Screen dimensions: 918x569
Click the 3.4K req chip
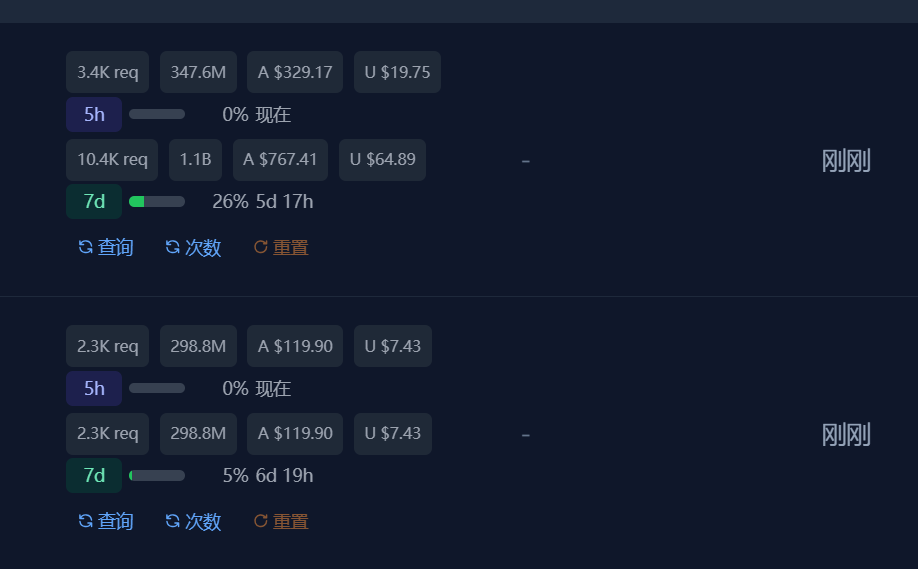(108, 72)
